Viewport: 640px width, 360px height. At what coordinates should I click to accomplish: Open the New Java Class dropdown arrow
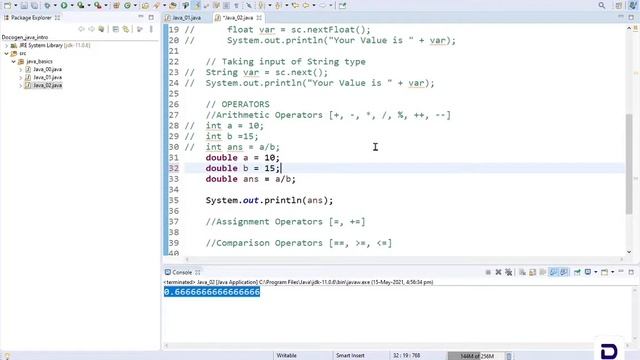(135, 6)
